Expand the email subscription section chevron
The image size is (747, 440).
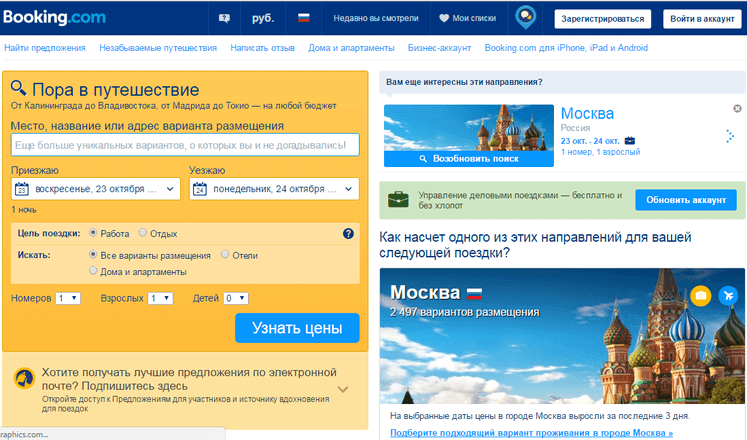[342, 389]
